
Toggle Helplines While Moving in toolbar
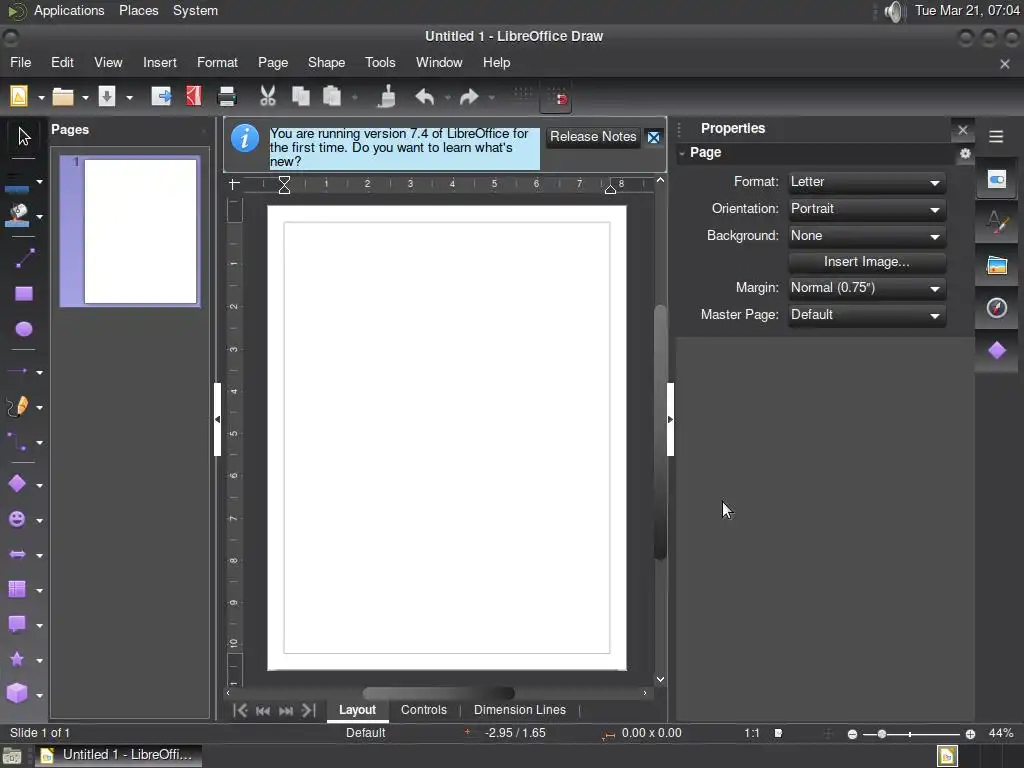556,97
